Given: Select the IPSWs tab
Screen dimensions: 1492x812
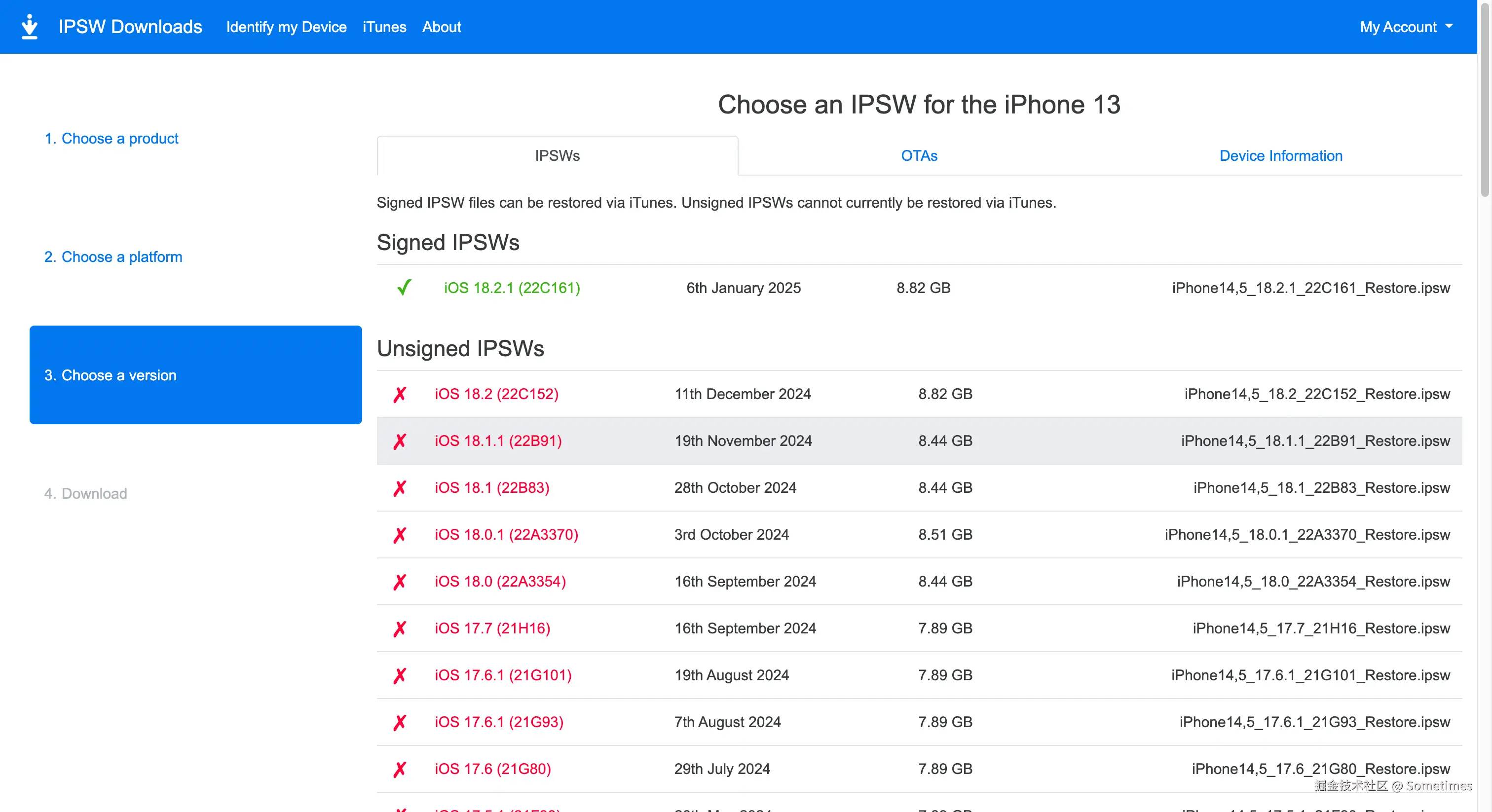Looking at the screenshot, I should [x=557, y=156].
